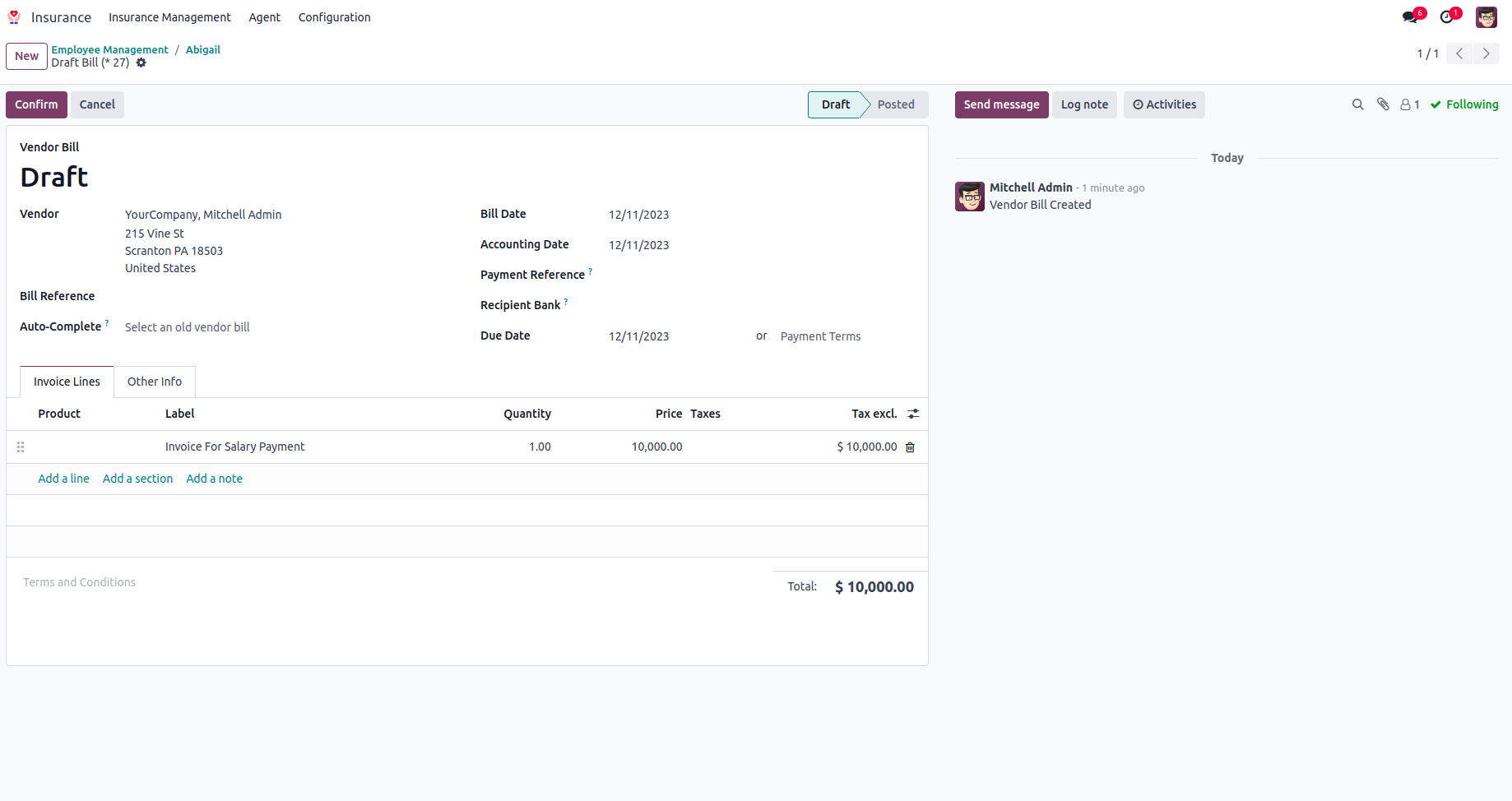Click the Product cell of invoice line
This screenshot has width=1512, height=801.
pyautogui.click(x=97, y=447)
